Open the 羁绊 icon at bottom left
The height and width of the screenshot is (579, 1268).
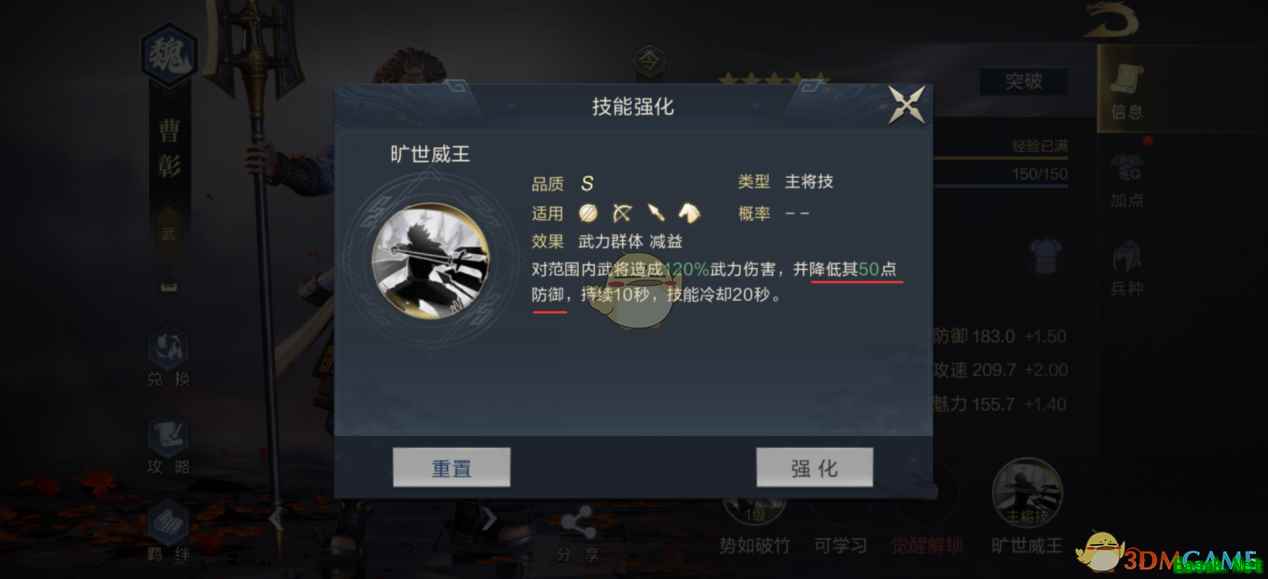pos(167,532)
